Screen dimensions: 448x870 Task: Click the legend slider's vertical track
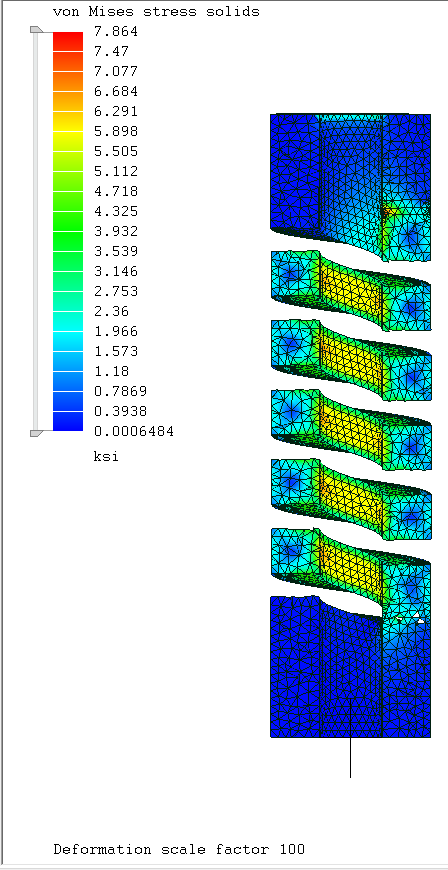36,231
